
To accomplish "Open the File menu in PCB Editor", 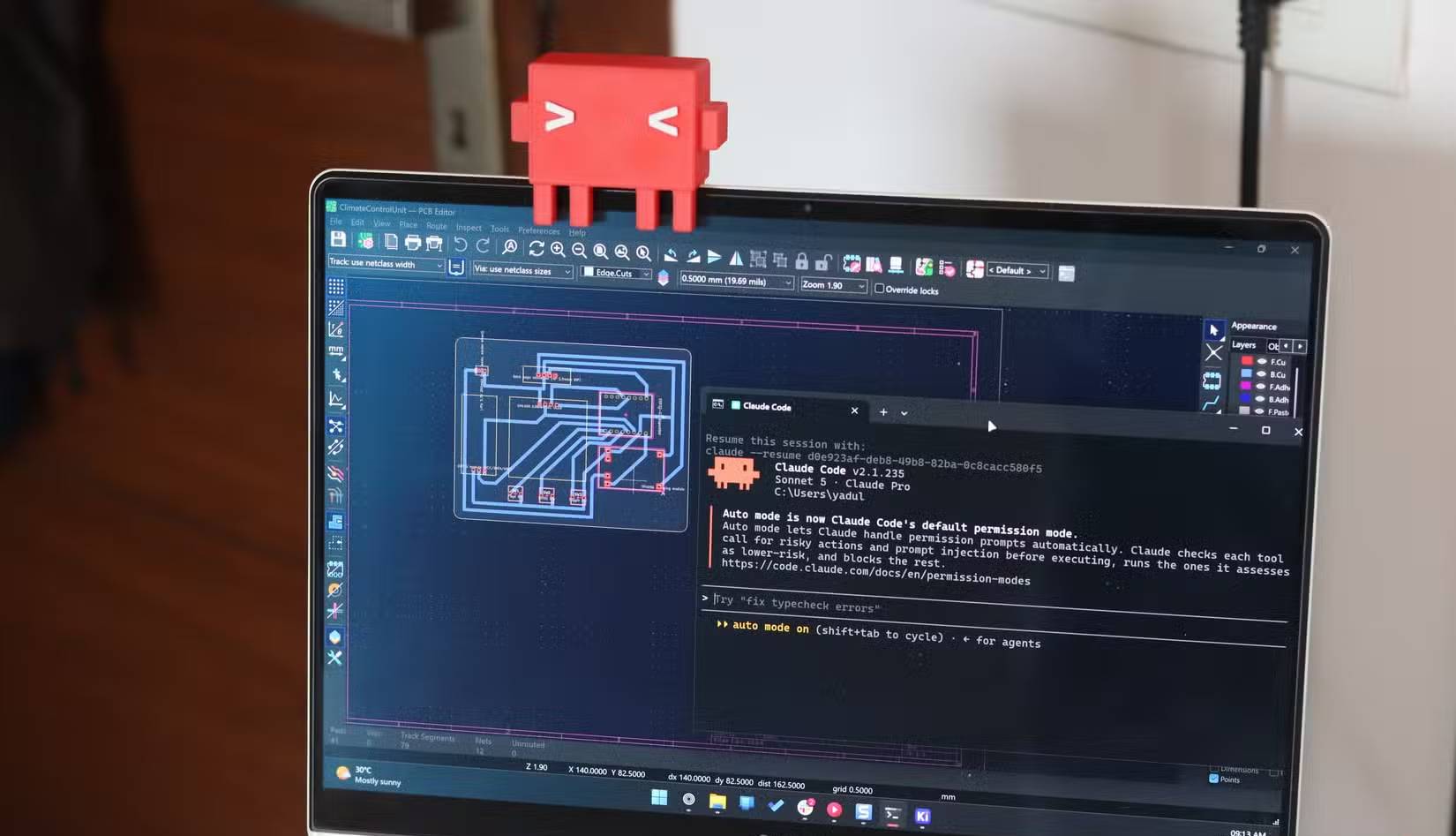I will [336, 221].
